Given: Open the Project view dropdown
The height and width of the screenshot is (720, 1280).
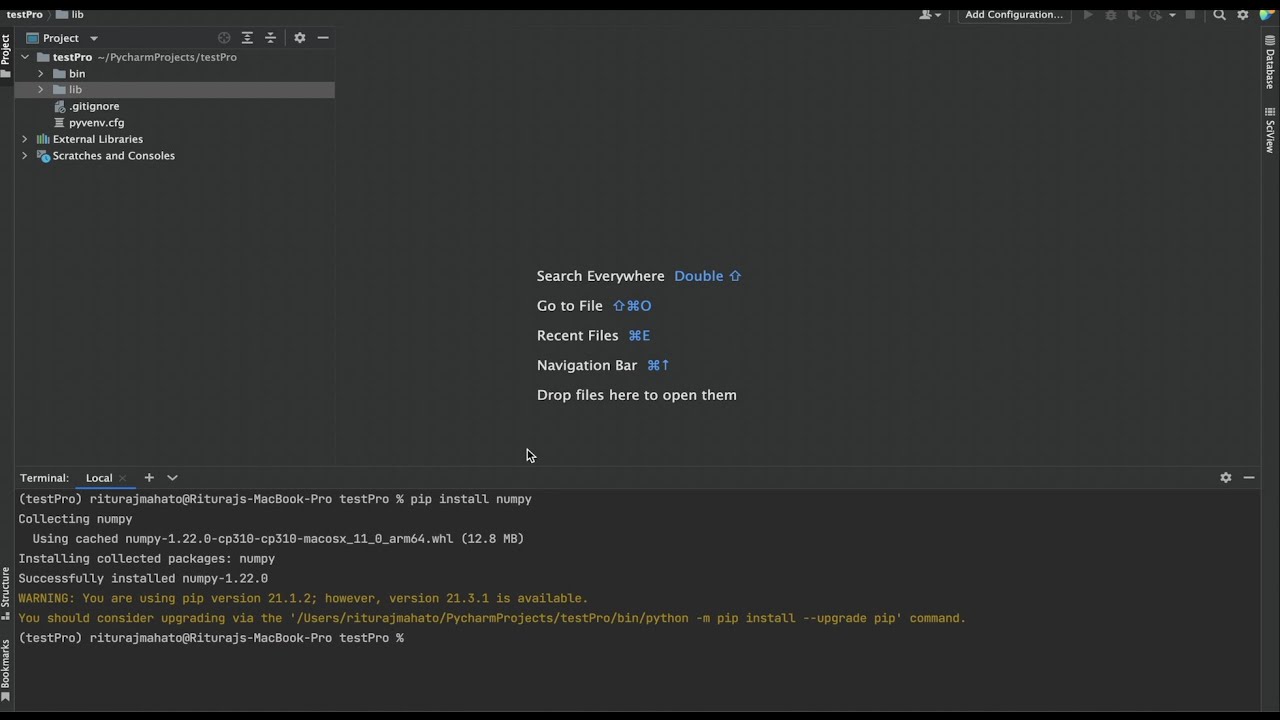Looking at the screenshot, I should click(64, 38).
